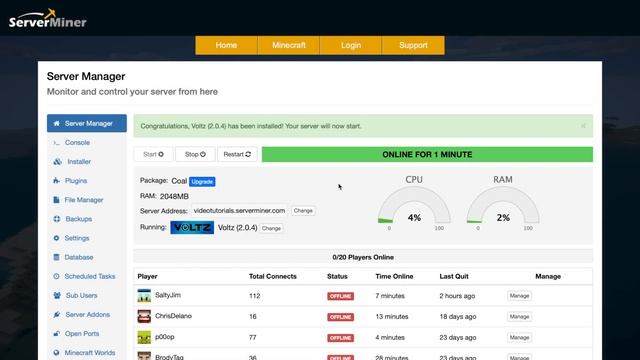This screenshot has height=360, width=640.
Task: Click the Settings gear icon
Action: [x=56, y=238]
